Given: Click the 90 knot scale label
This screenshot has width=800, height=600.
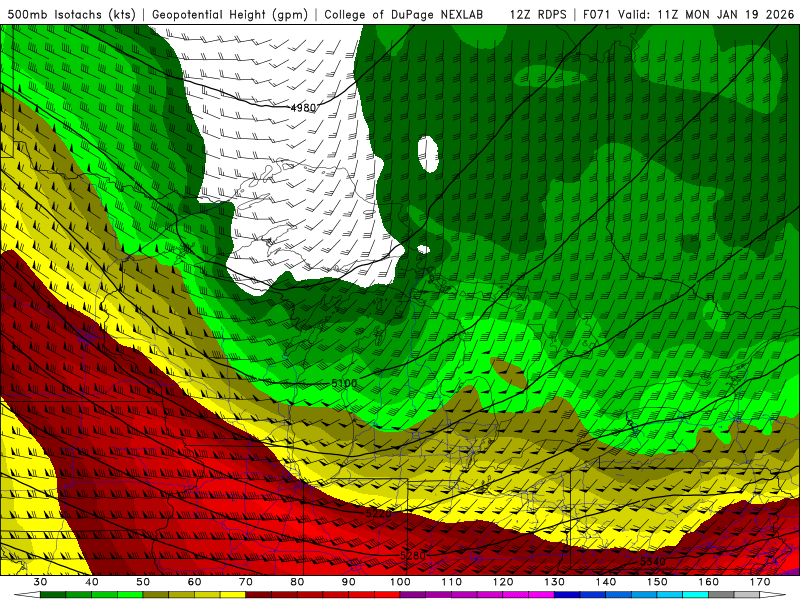Looking at the screenshot, I should (x=348, y=582).
